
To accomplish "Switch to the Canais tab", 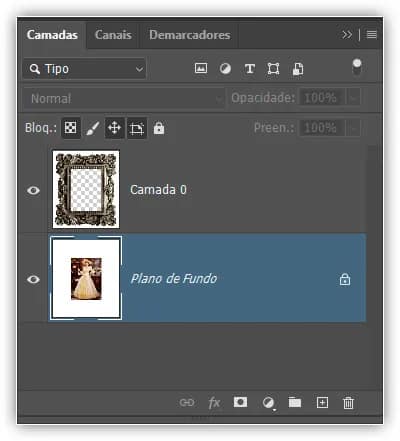I will [113, 35].
